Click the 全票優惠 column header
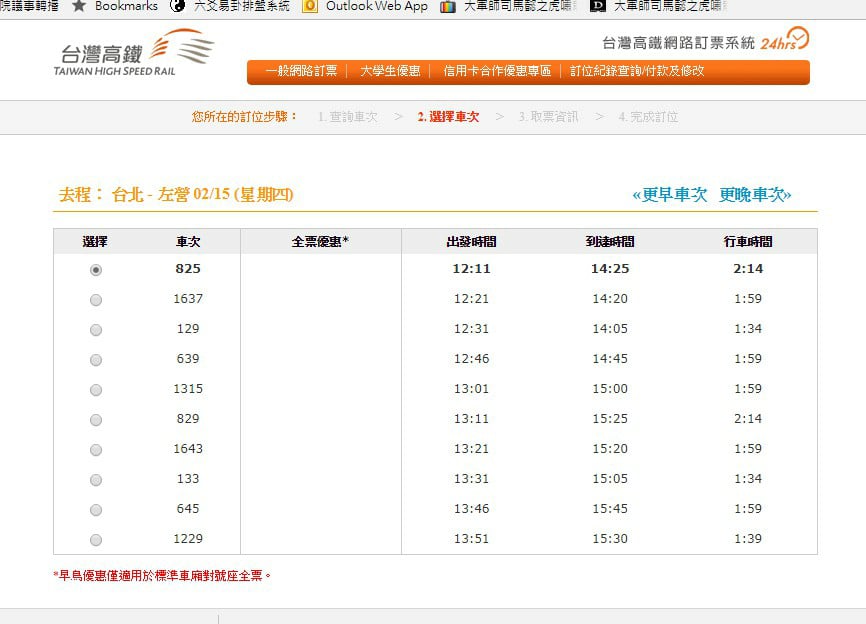 click(x=320, y=241)
